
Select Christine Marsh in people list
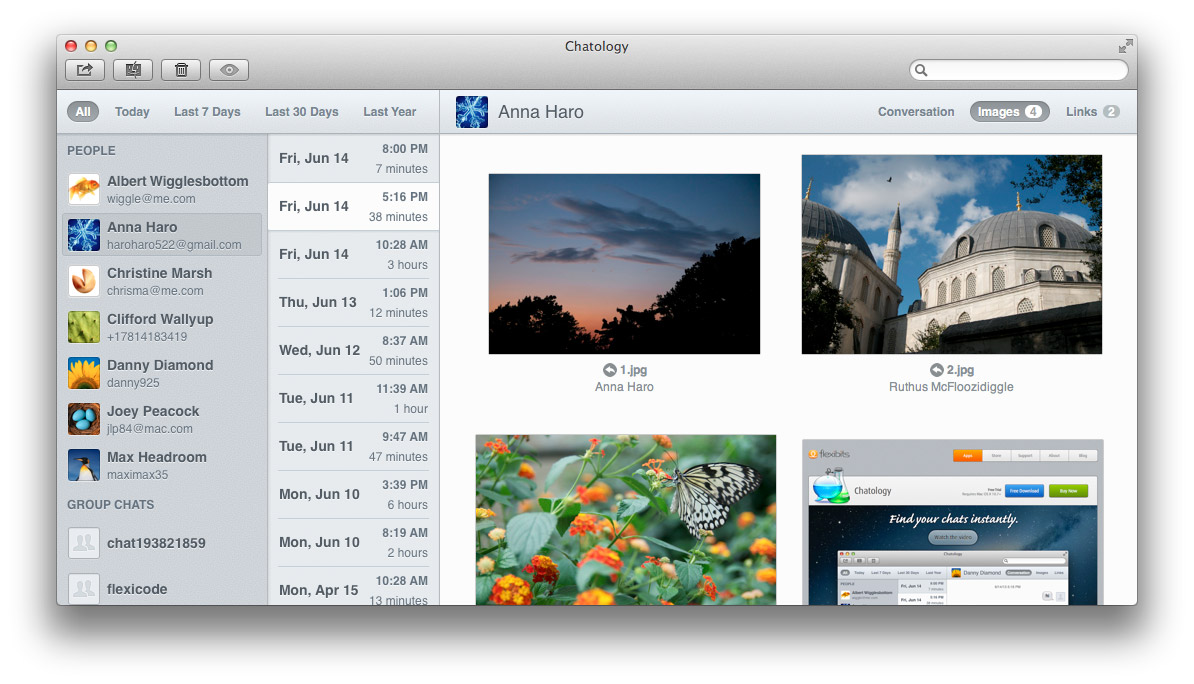[160, 281]
